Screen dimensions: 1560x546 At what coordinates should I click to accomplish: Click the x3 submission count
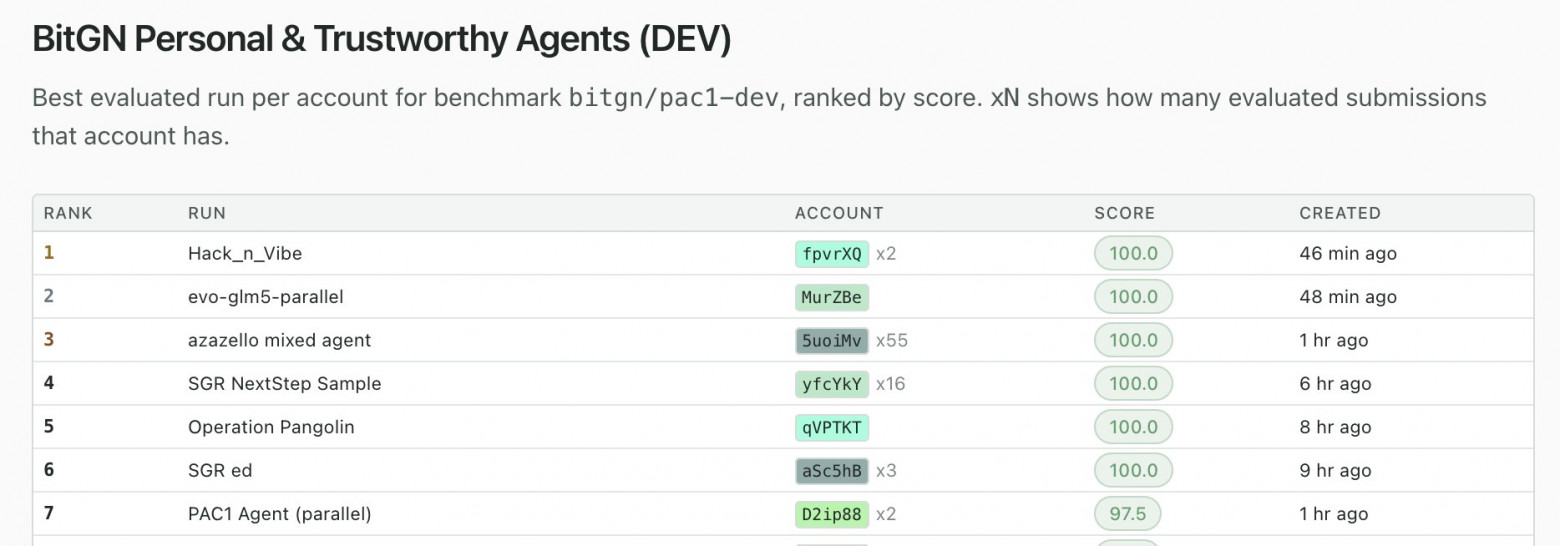[x=886, y=471]
